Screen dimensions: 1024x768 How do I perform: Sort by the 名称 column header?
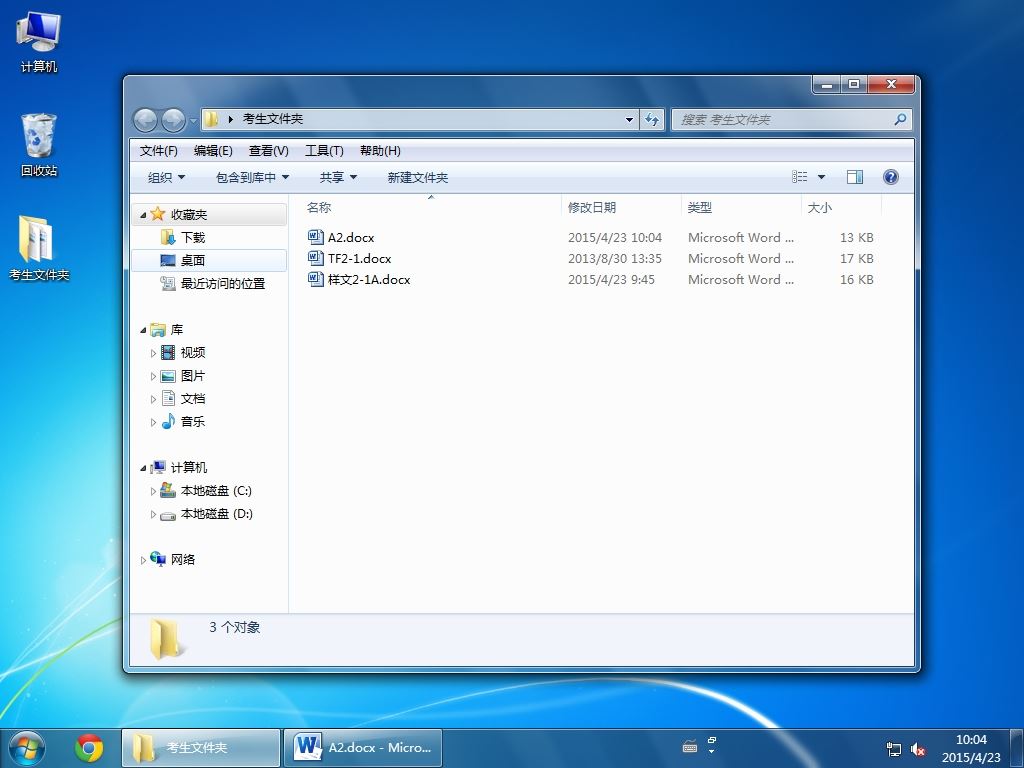coord(430,207)
